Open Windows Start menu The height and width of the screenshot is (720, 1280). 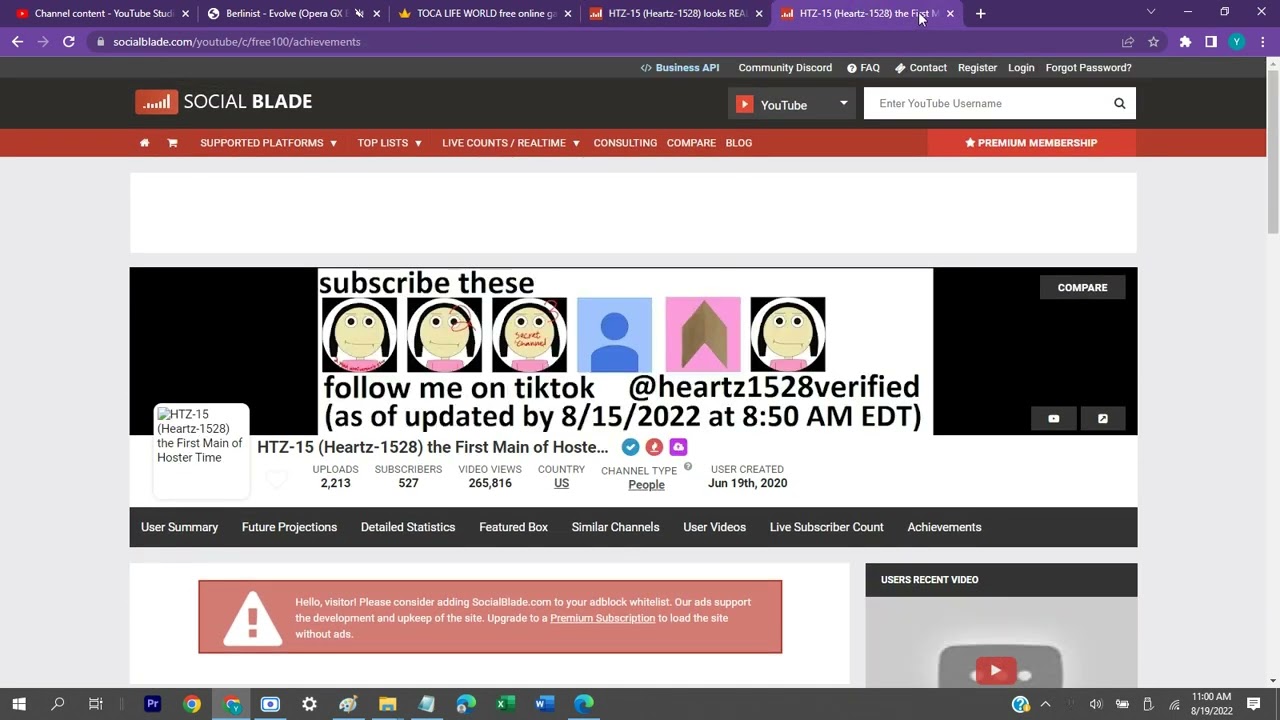pyautogui.click(x=19, y=704)
